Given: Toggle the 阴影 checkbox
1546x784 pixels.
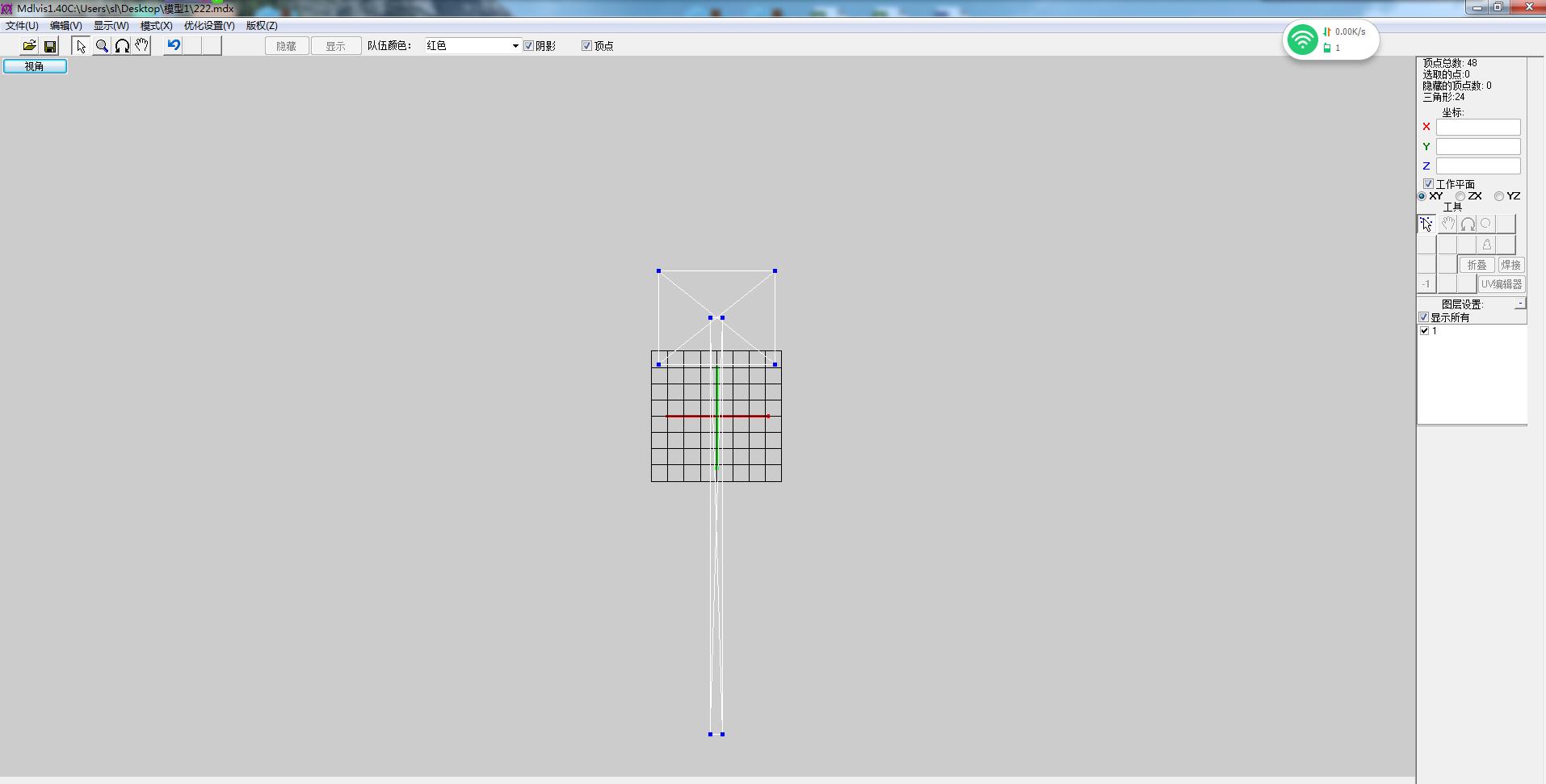Looking at the screenshot, I should click(529, 46).
